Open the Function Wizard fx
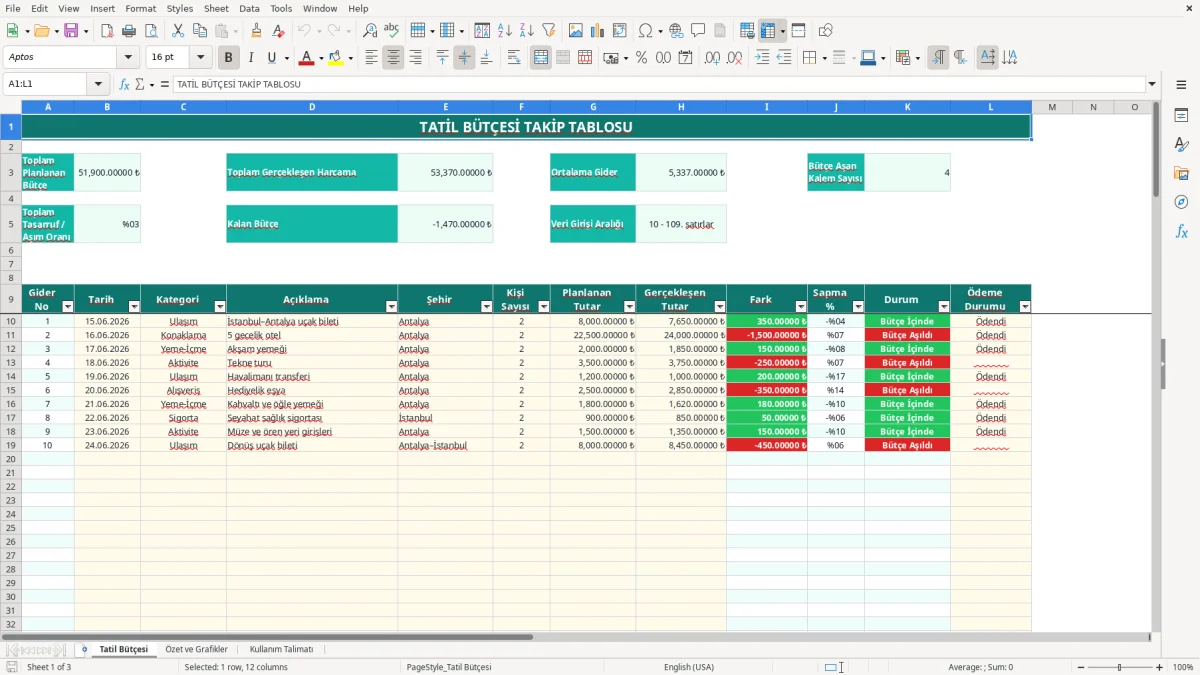This screenshot has width=1200, height=675. pyautogui.click(x=124, y=84)
